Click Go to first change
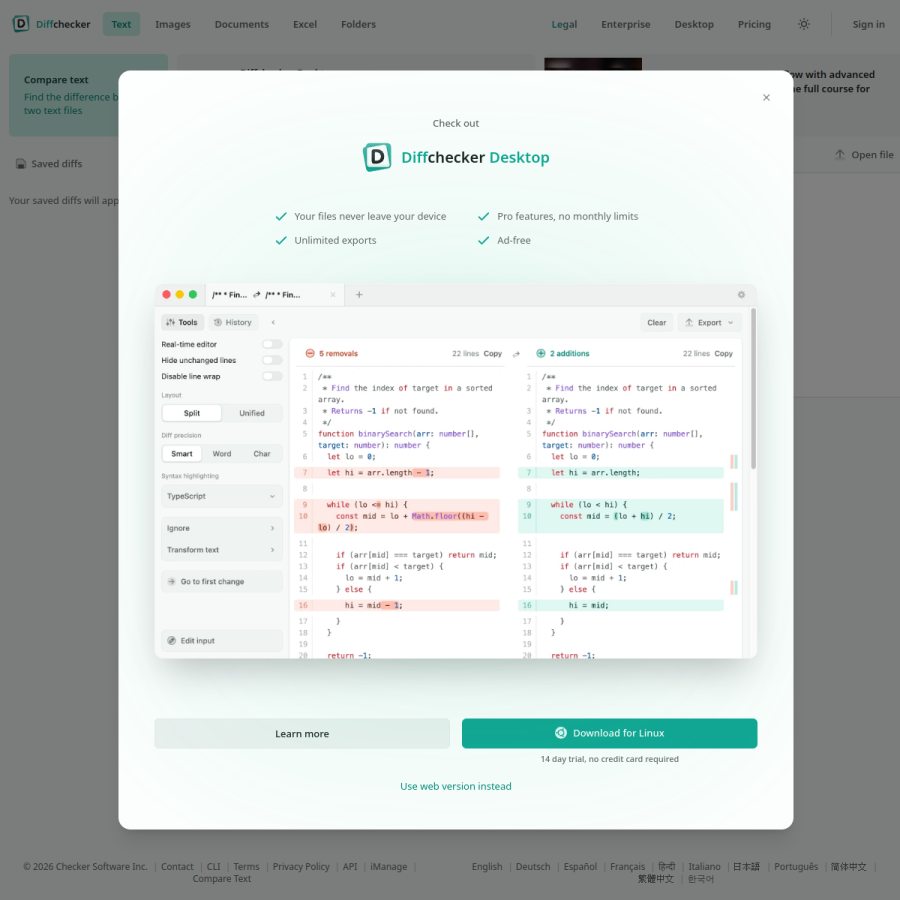Screen dimensions: 900x900 222,581
